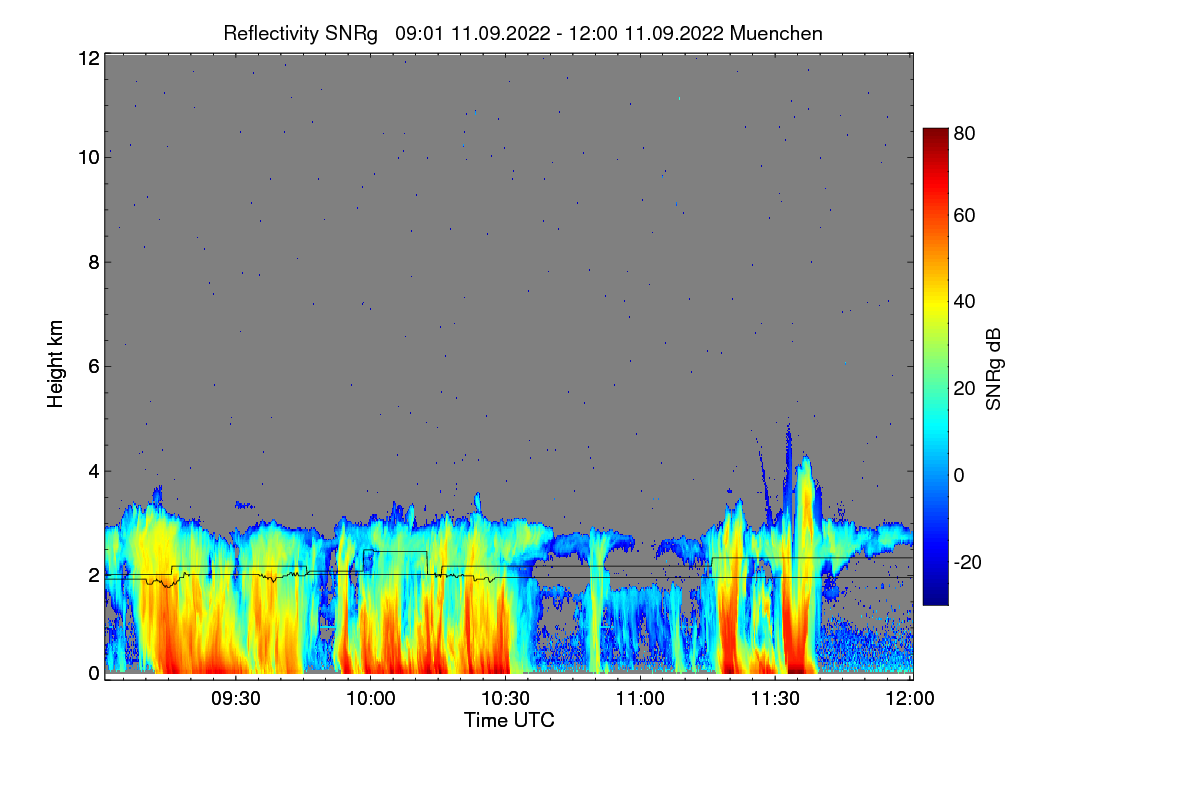Click the 11:30 time tick label
This screenshot has height=800, width=1200.
[774, 699]
